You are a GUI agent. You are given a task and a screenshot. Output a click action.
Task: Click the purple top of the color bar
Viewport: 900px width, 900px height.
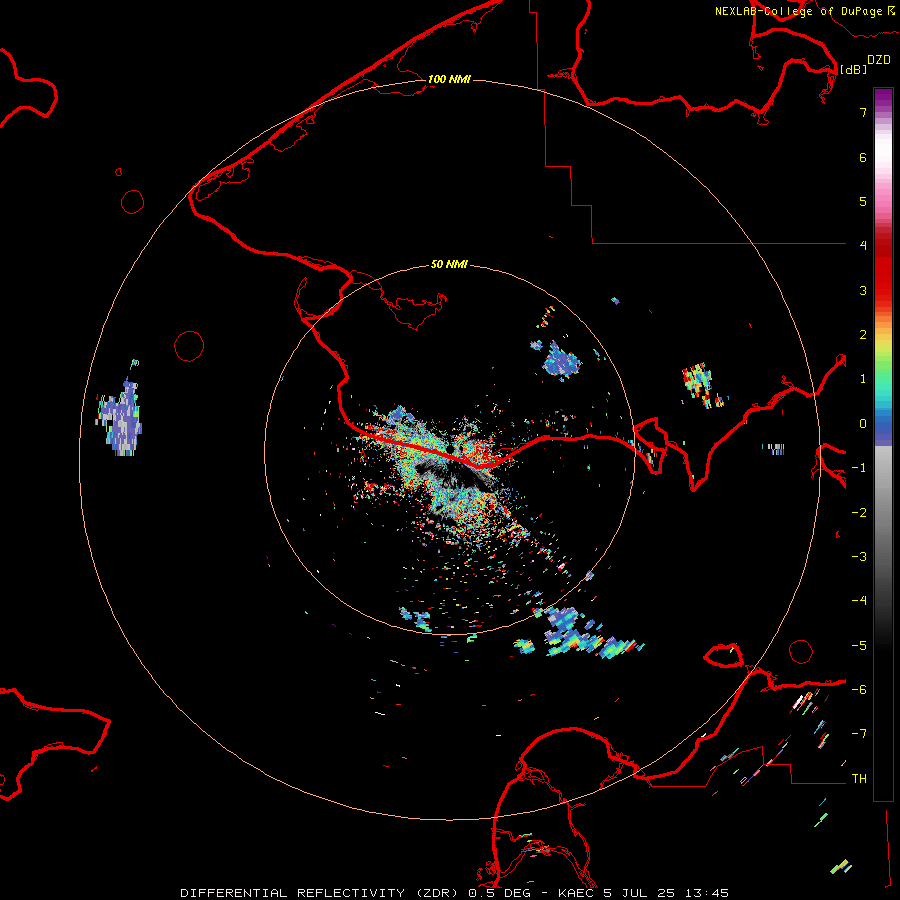(x=883, y=98)
